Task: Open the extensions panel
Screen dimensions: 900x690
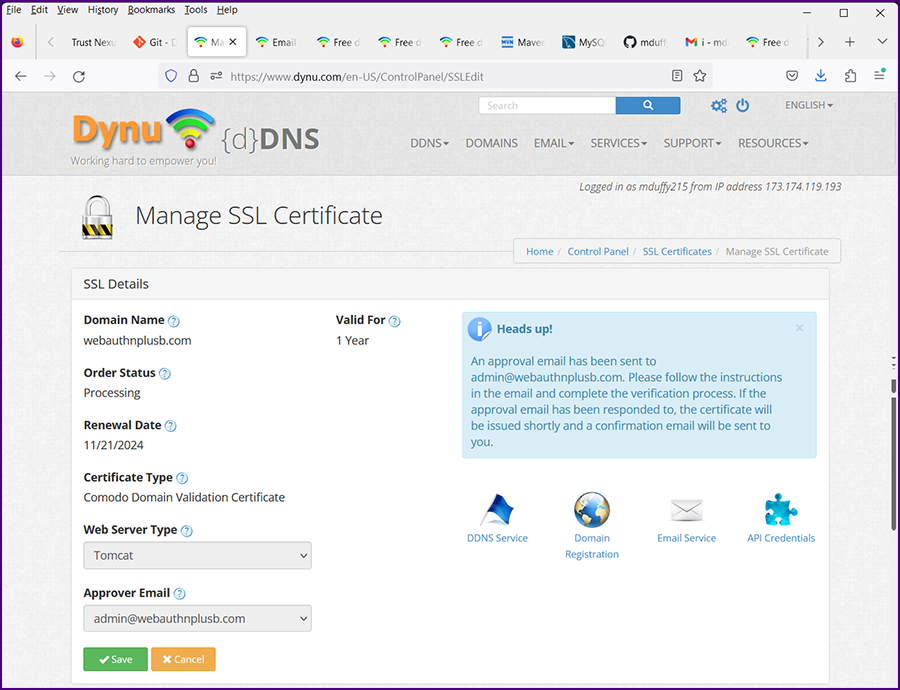Action: point(851,76)
